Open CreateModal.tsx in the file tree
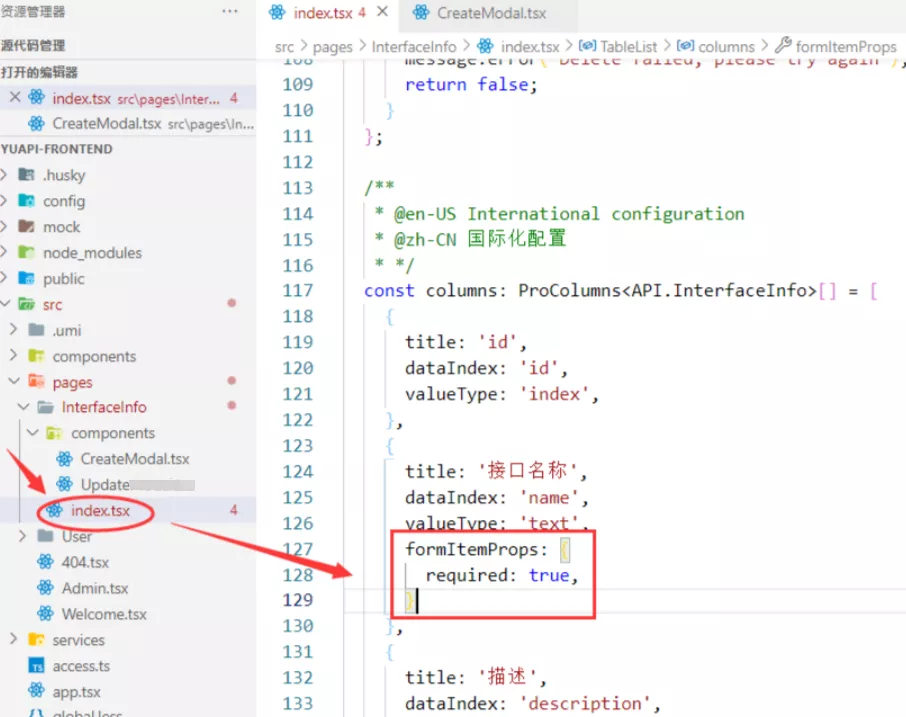The image size is (906, 717). (135, 459)
